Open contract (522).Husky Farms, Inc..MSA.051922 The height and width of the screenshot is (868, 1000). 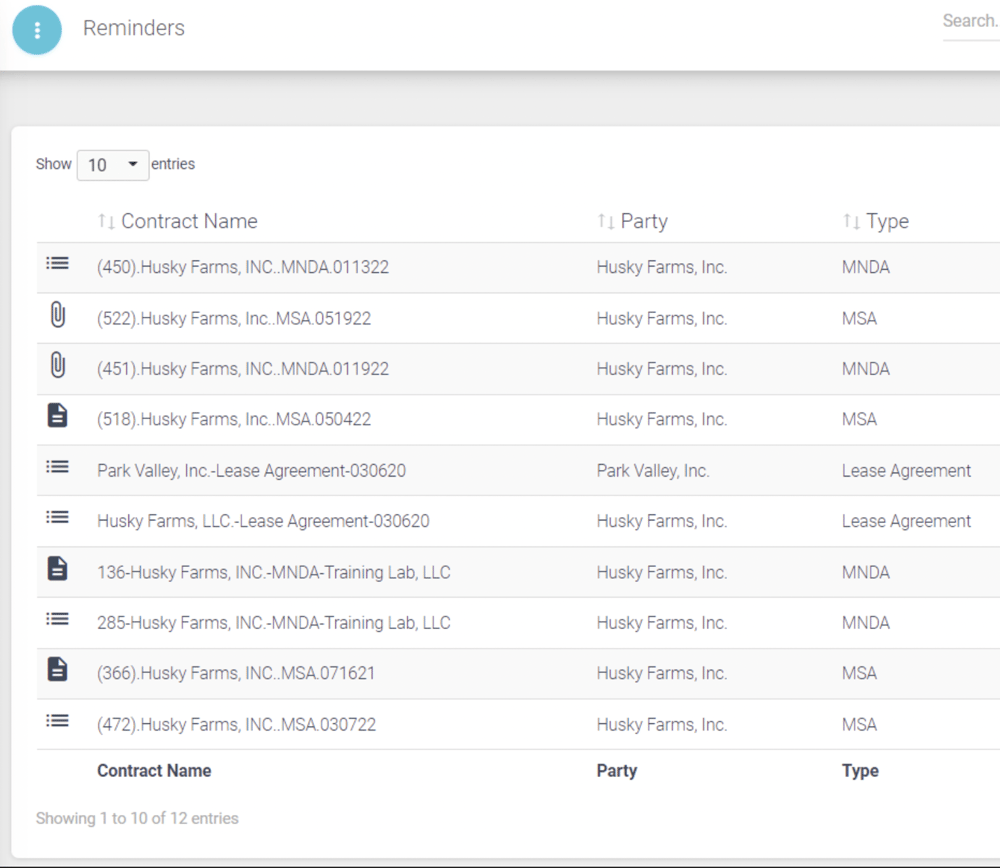pyautogui.click(x=234, y=318)
